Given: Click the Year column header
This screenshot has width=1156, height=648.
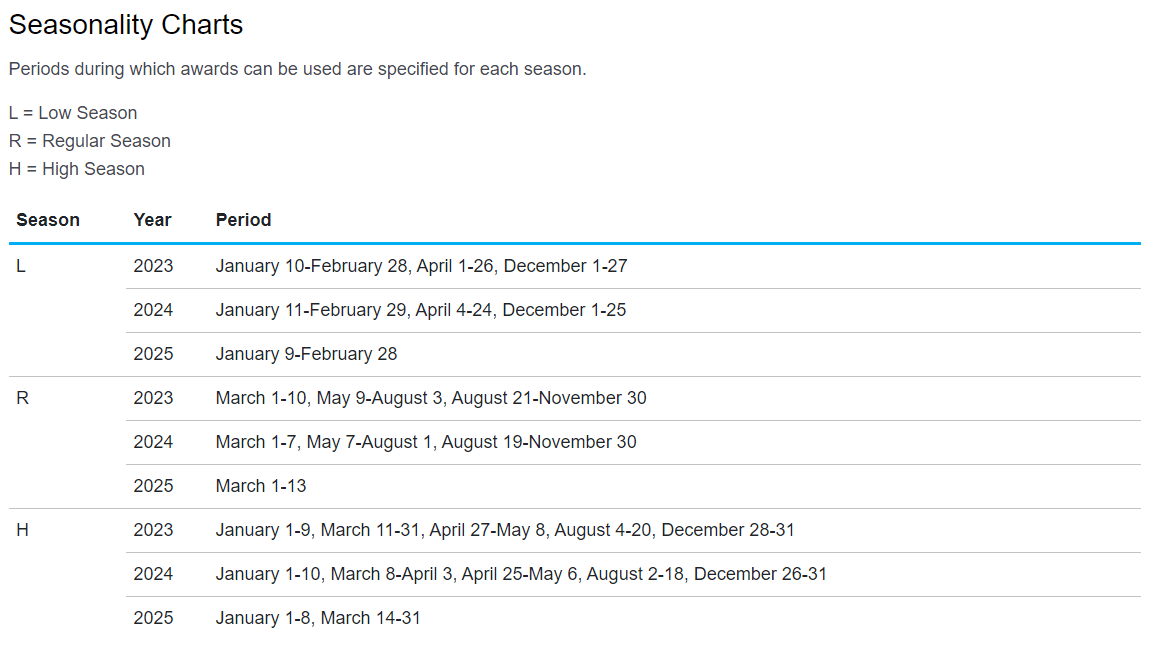Looking at the screenshot, I should pos(152,220).
